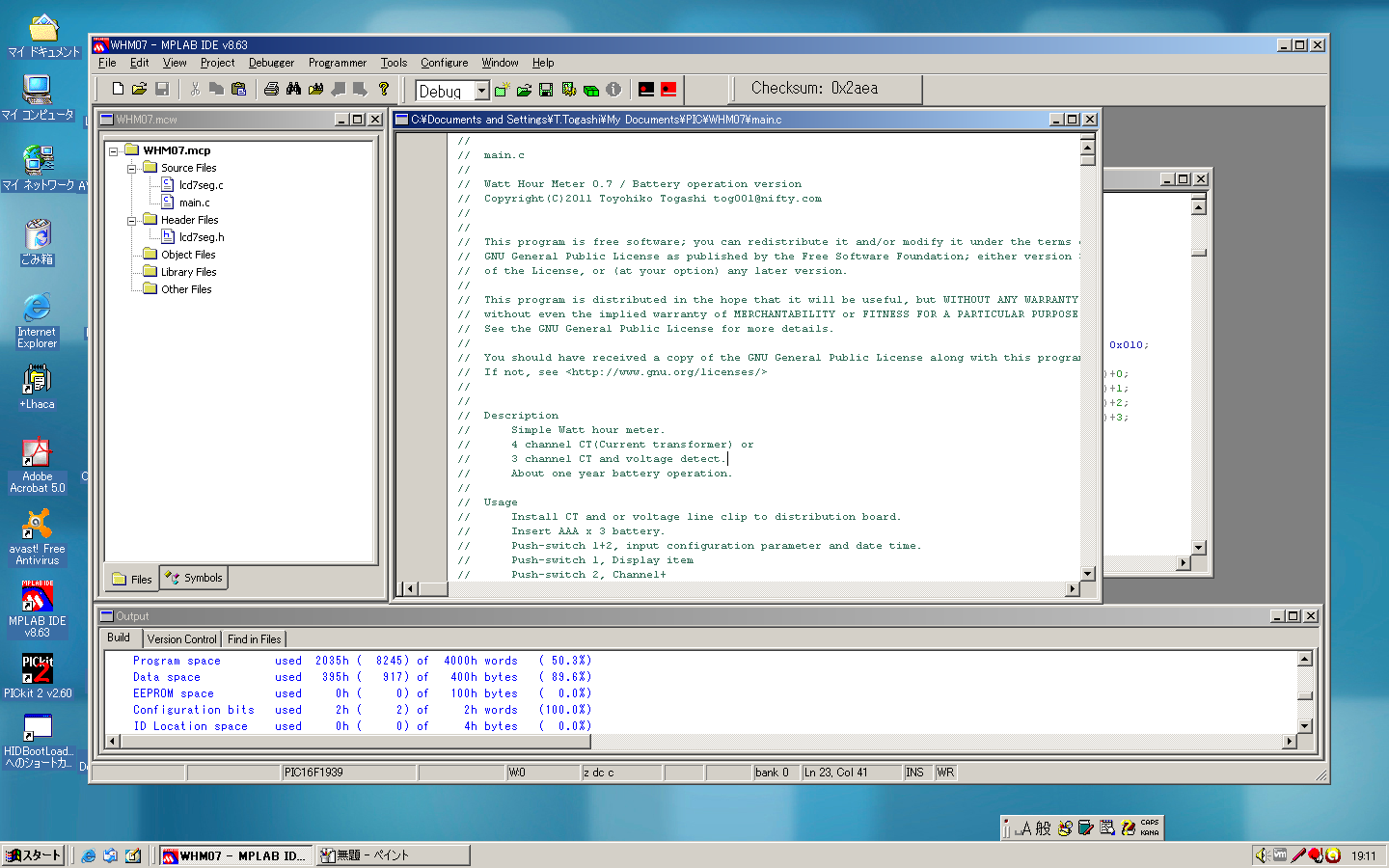Screen dimensions: 1389x868
Task: Select lcd7seg.c in Source Files
Action: (201, 185)
